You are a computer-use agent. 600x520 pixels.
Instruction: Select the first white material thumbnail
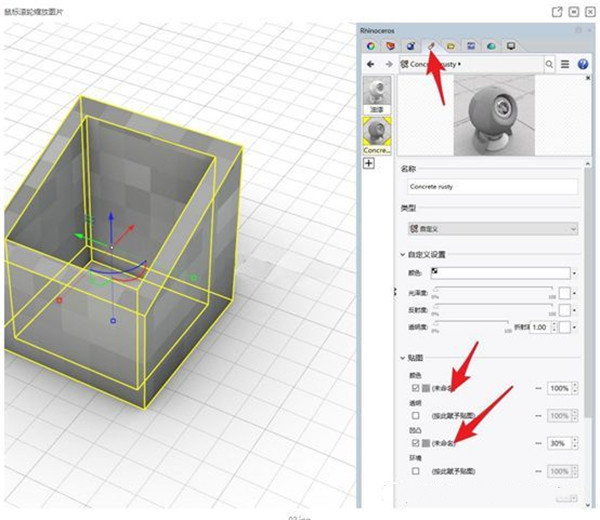pyautogui.click(x=377, y=95)
